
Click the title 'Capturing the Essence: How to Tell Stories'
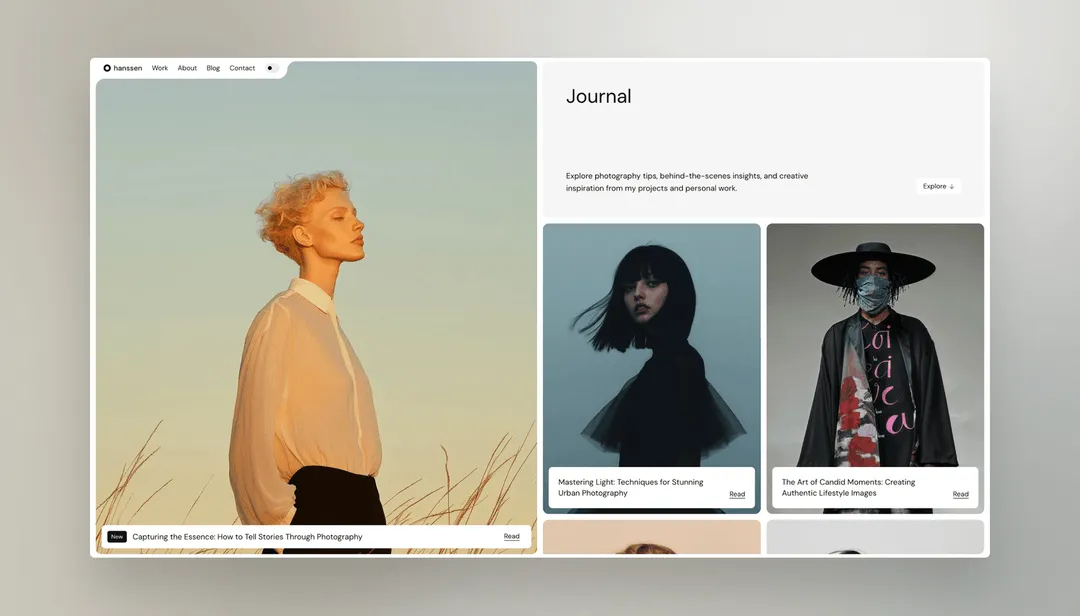tap(247, 537)
